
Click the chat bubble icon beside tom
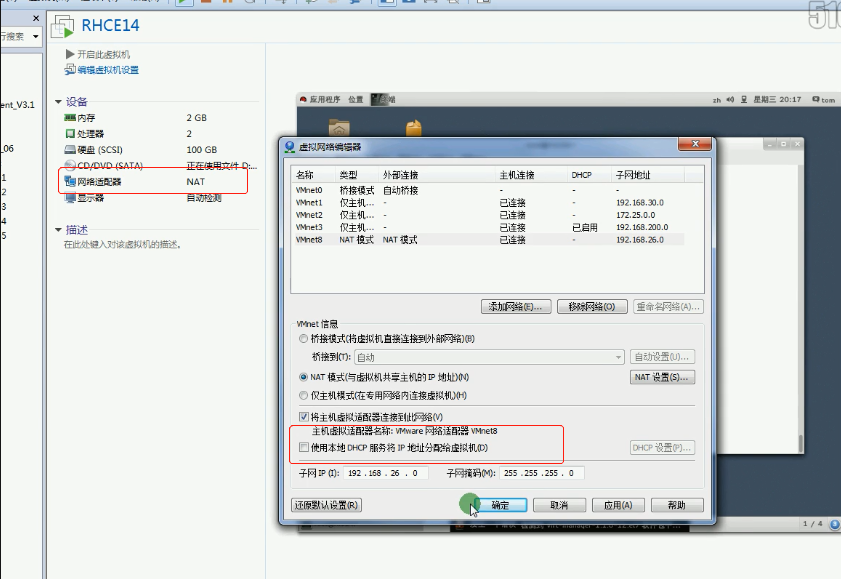pos(816,99)
